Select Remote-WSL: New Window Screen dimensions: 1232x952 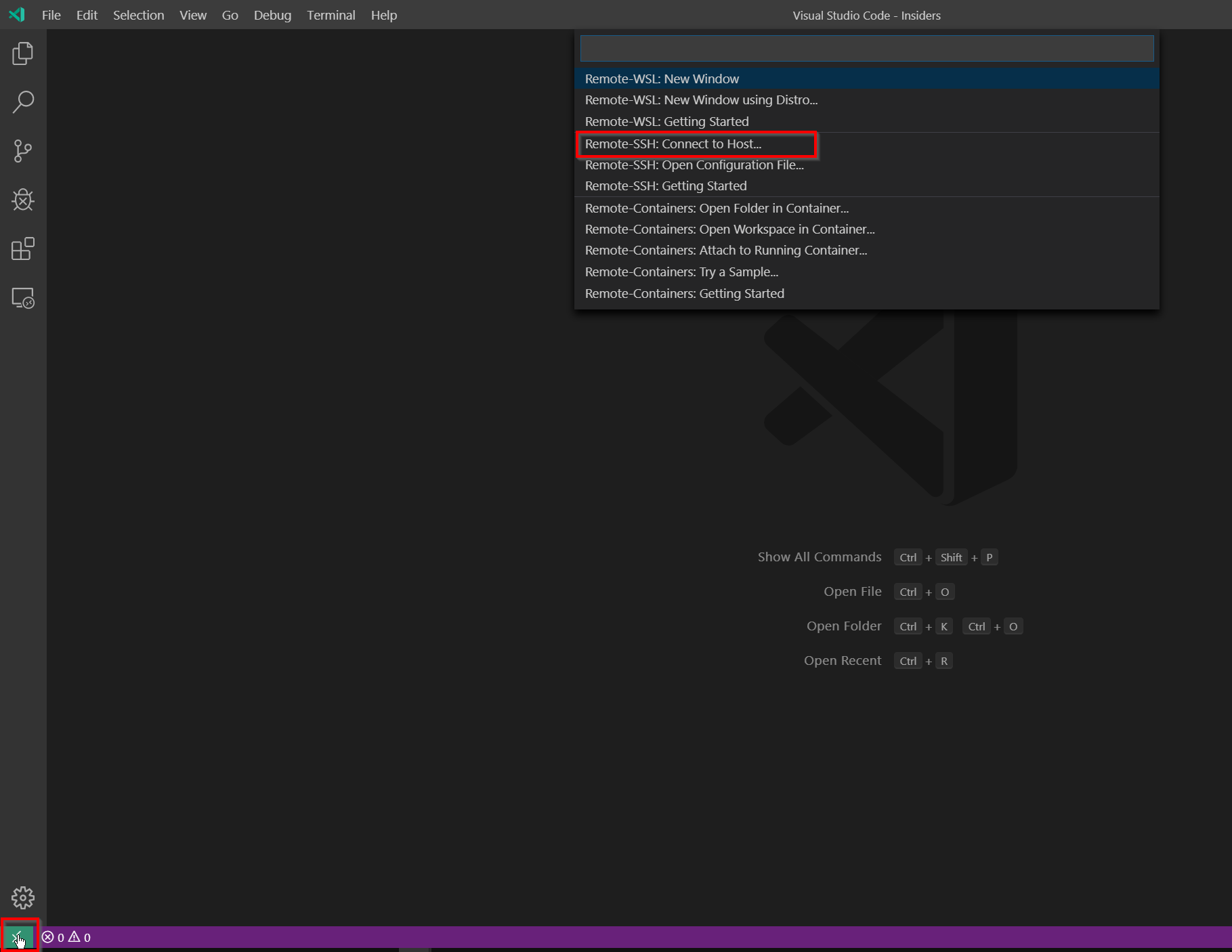pos(662,79)
